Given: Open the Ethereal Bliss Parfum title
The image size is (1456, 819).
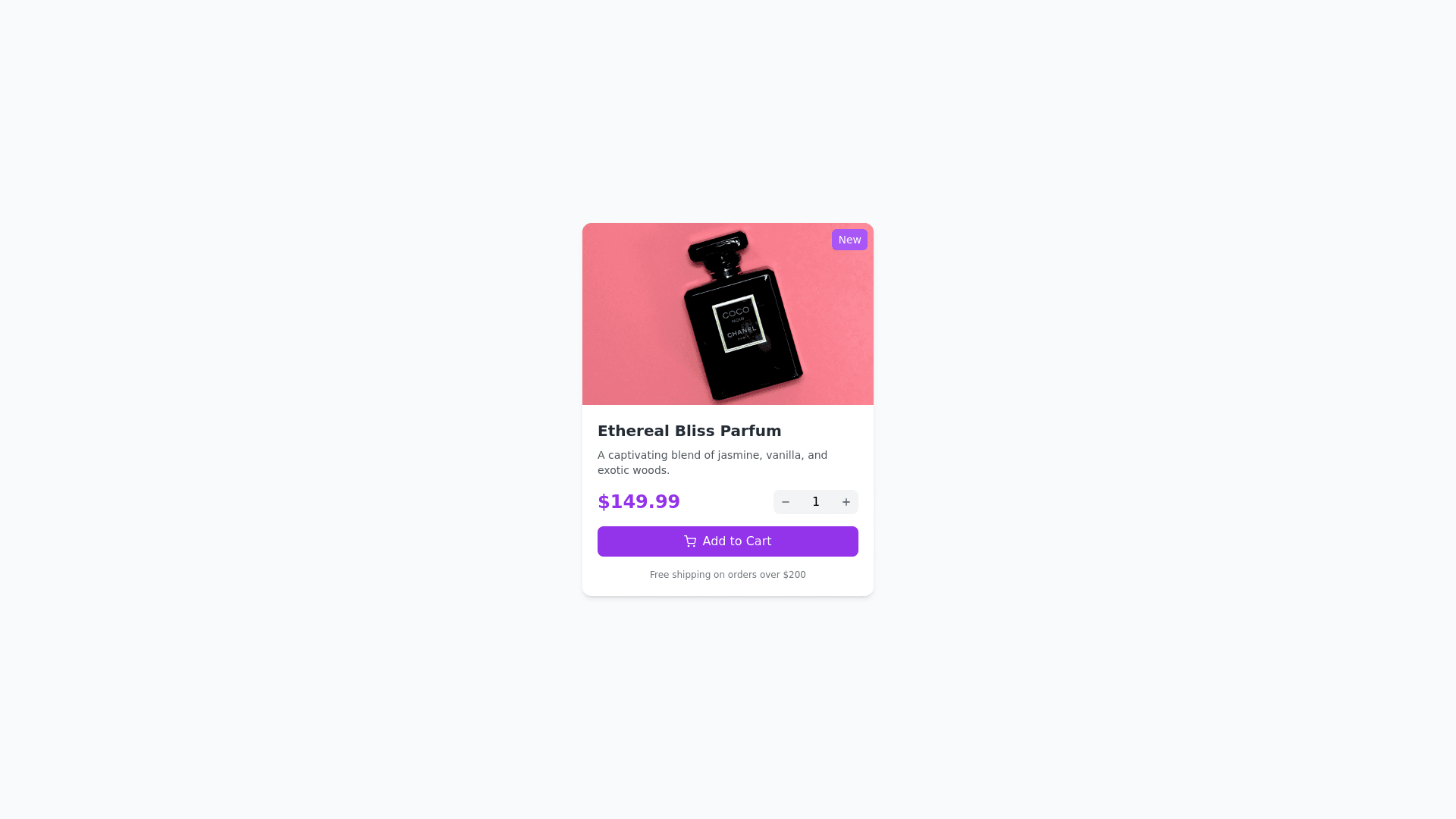Looking at the screenshot, I should [x=689, y=431].
